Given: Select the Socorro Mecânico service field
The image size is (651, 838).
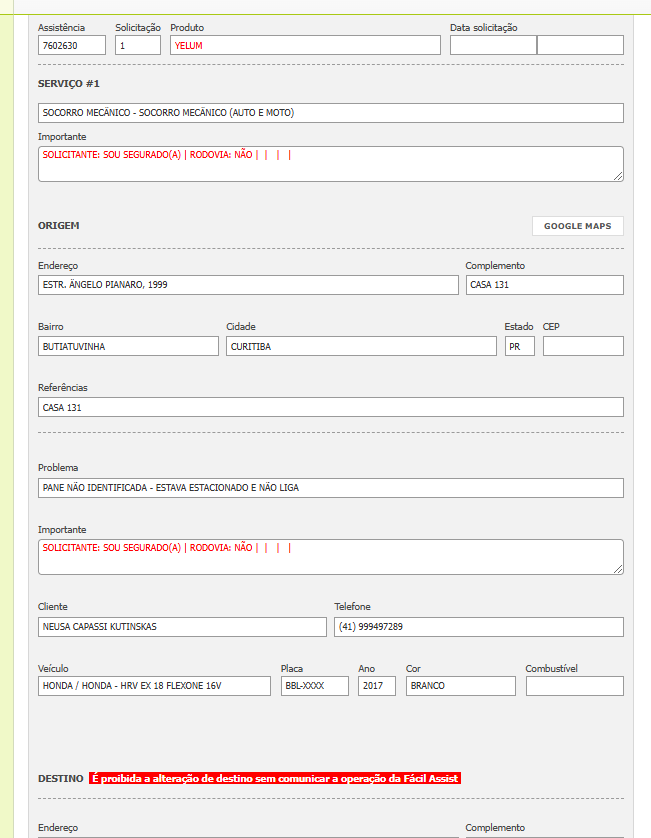Looking at the screenshot, I should coord(330,113).
